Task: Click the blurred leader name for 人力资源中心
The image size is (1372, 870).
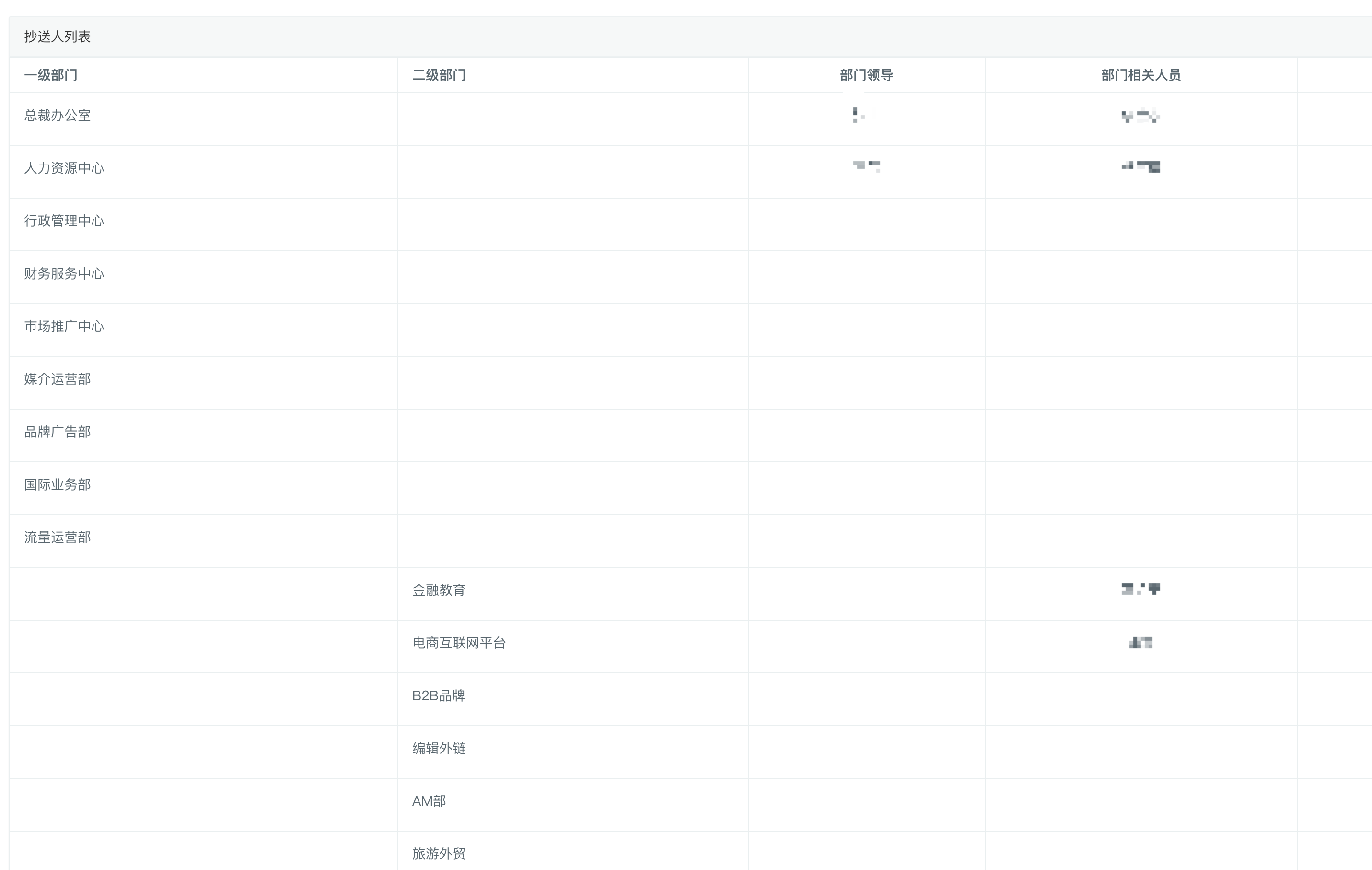Action: tap(866, 166)
